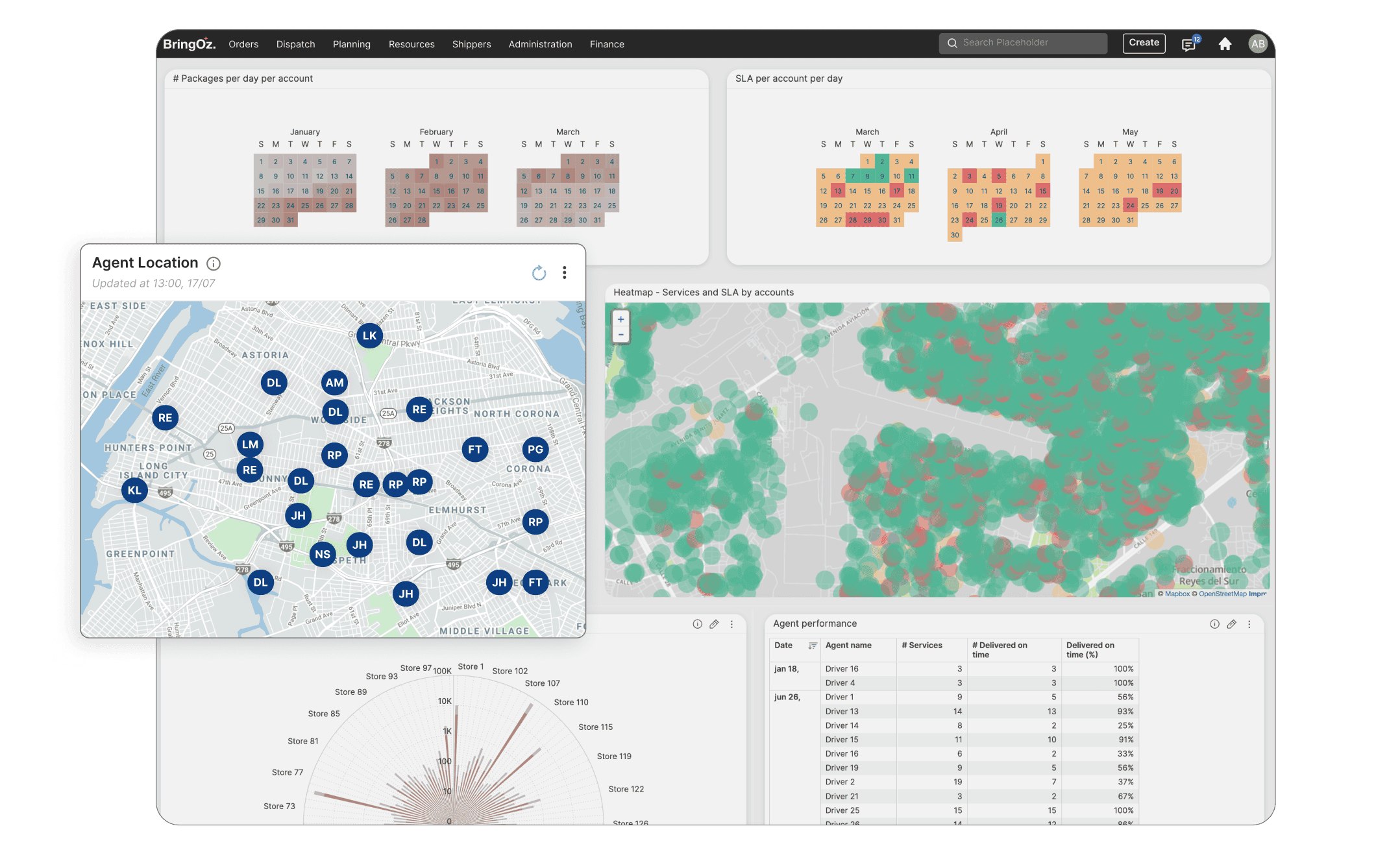The width and height of the screenshot is (1400, 848).
Task: Open the AB user avatar
Action: click(1258, 43)
